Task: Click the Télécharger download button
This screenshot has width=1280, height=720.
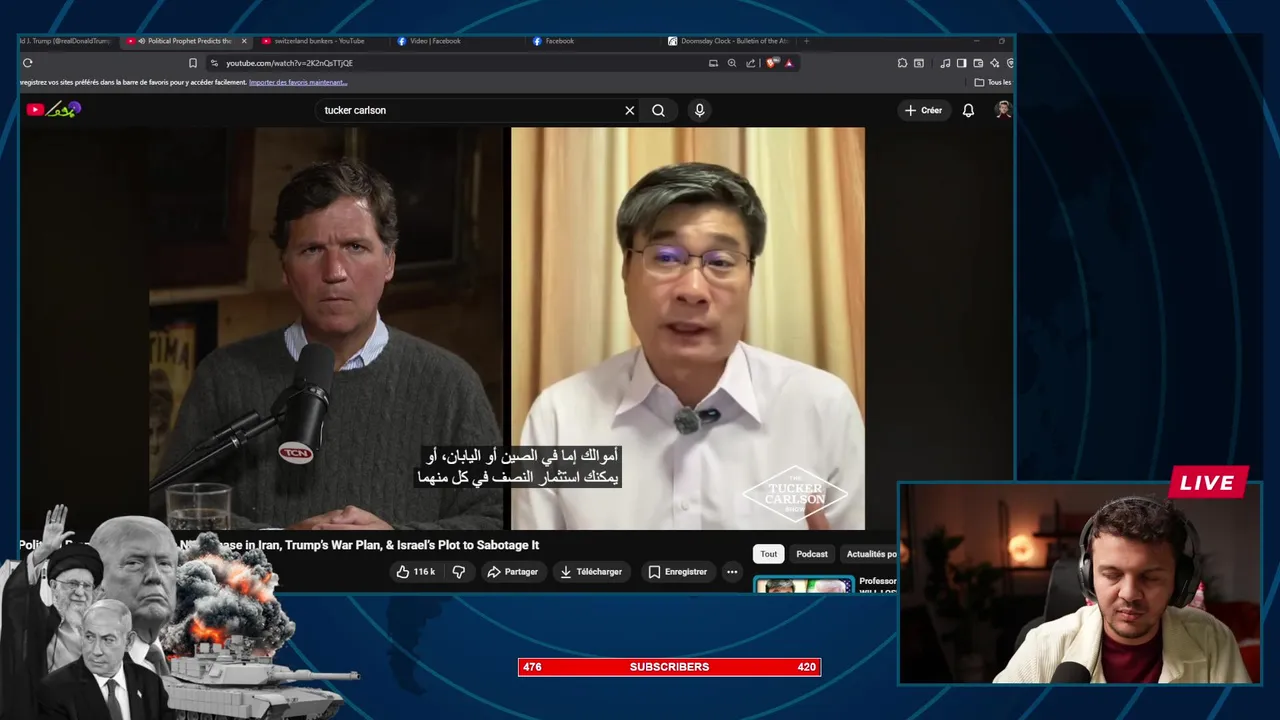Action: 591,572
